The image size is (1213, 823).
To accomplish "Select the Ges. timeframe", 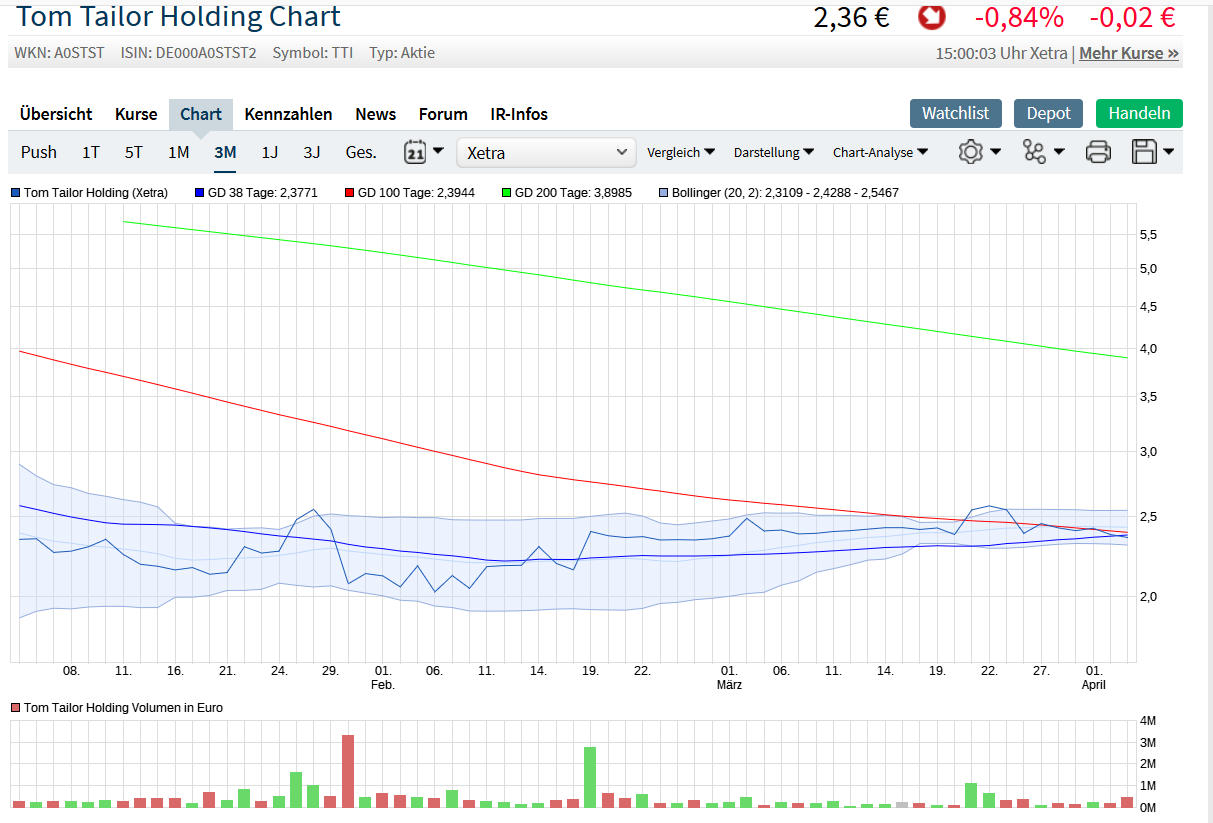I will 361,152.
